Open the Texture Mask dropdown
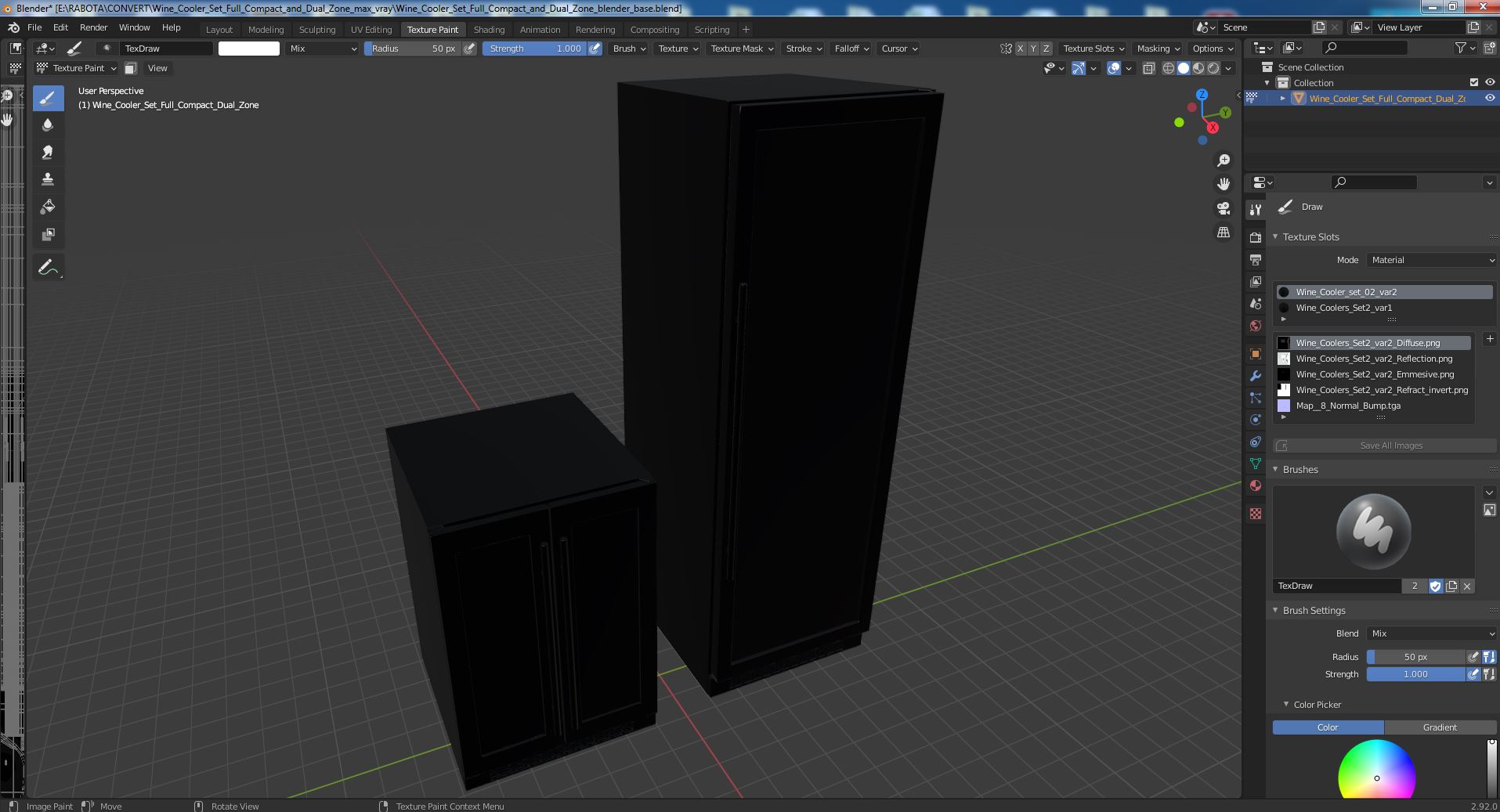This screenshot has height=812, width=1500. click(741, 49)
